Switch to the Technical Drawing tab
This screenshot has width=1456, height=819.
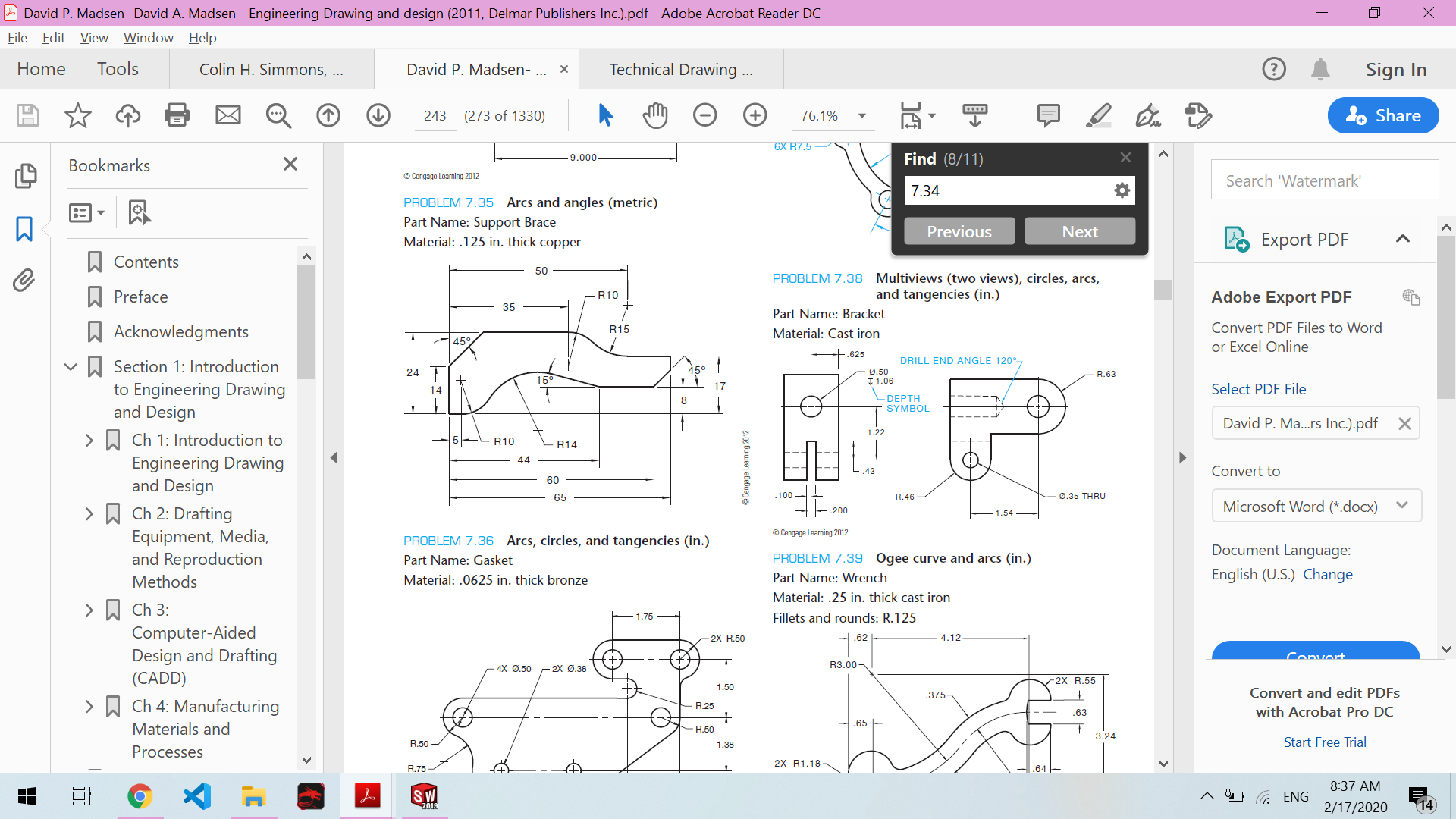tap(680, 70)
